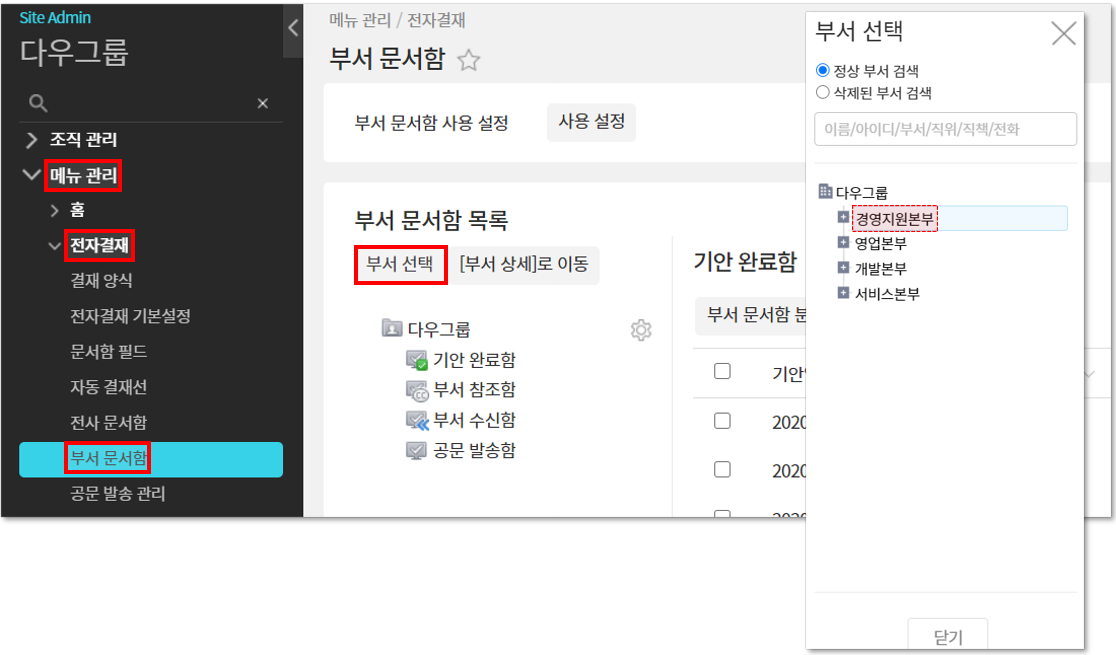Clear the sidebar search with X icon
Screen dimensions: 1116x655
[x=263, y=103]
